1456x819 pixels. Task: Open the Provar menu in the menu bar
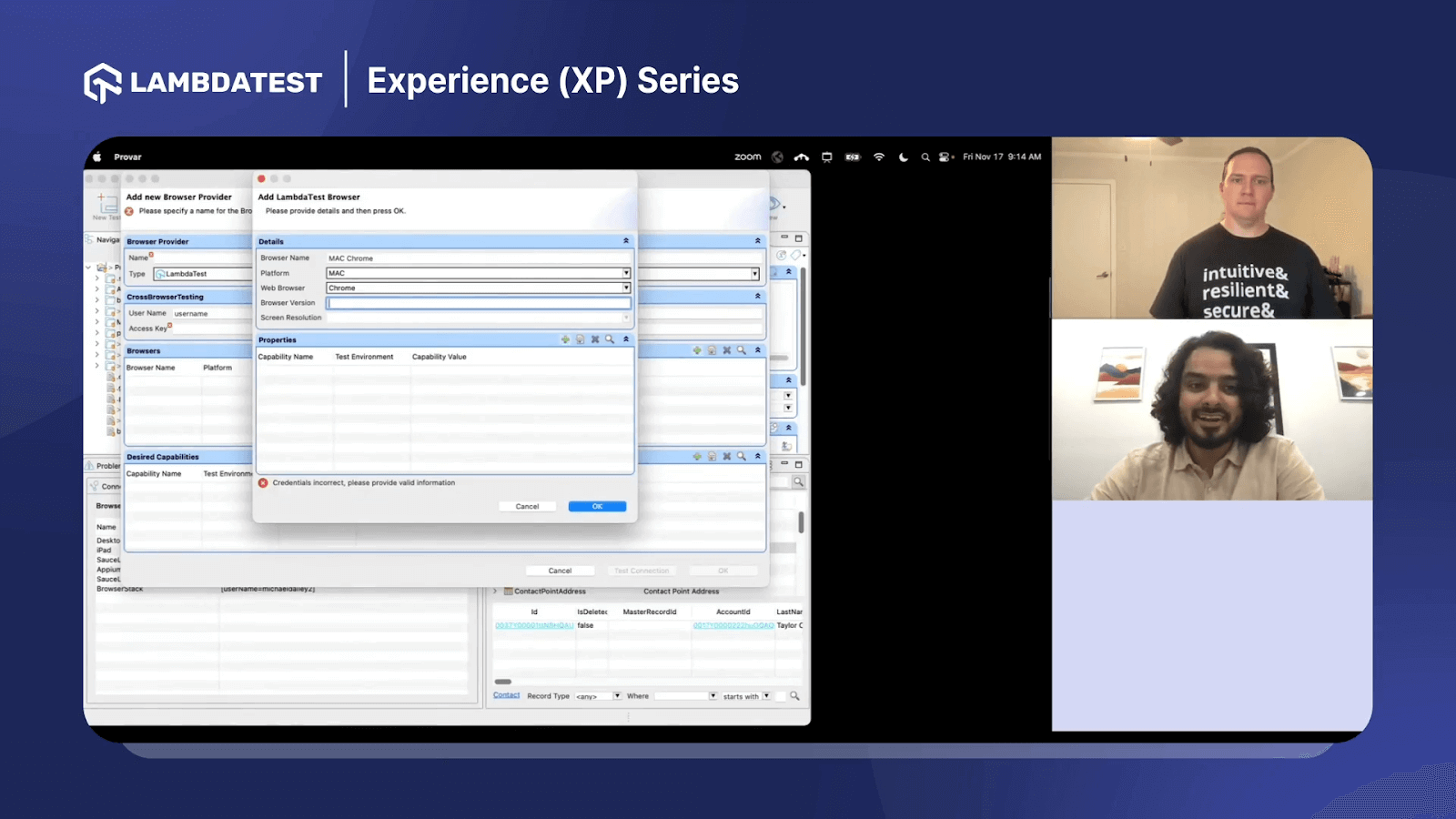click(x=127, y=157)
